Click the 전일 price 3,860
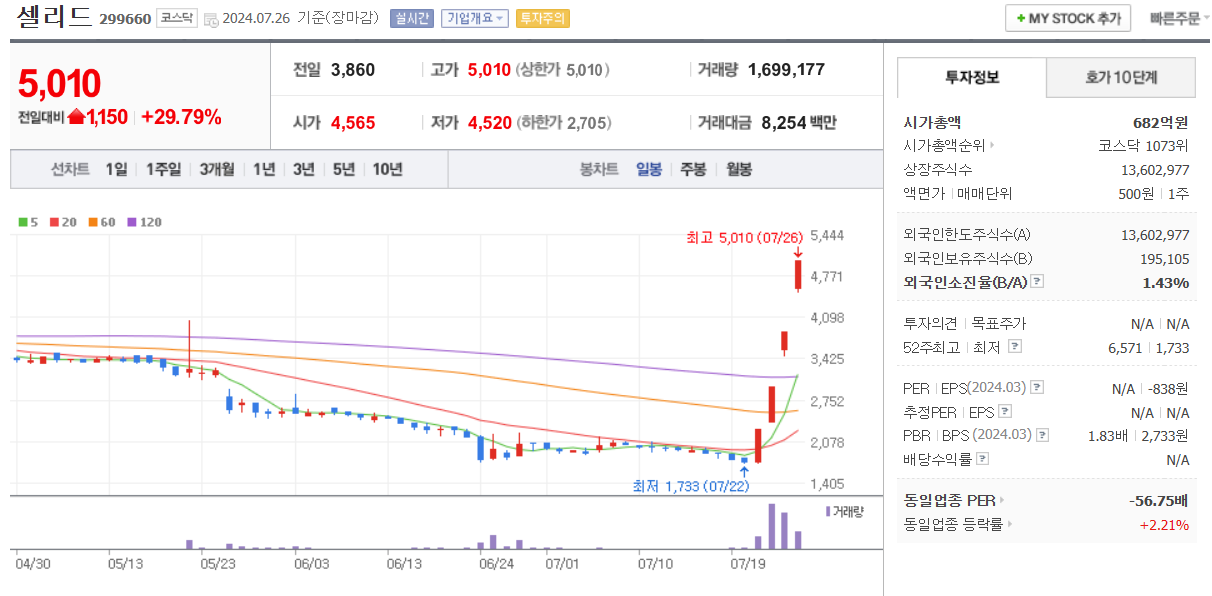 point(352,70)
